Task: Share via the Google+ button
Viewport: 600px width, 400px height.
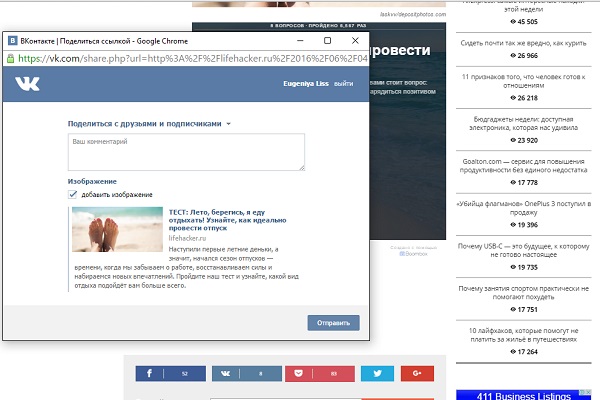Action: pyautogui.click(x=417, y=374)
